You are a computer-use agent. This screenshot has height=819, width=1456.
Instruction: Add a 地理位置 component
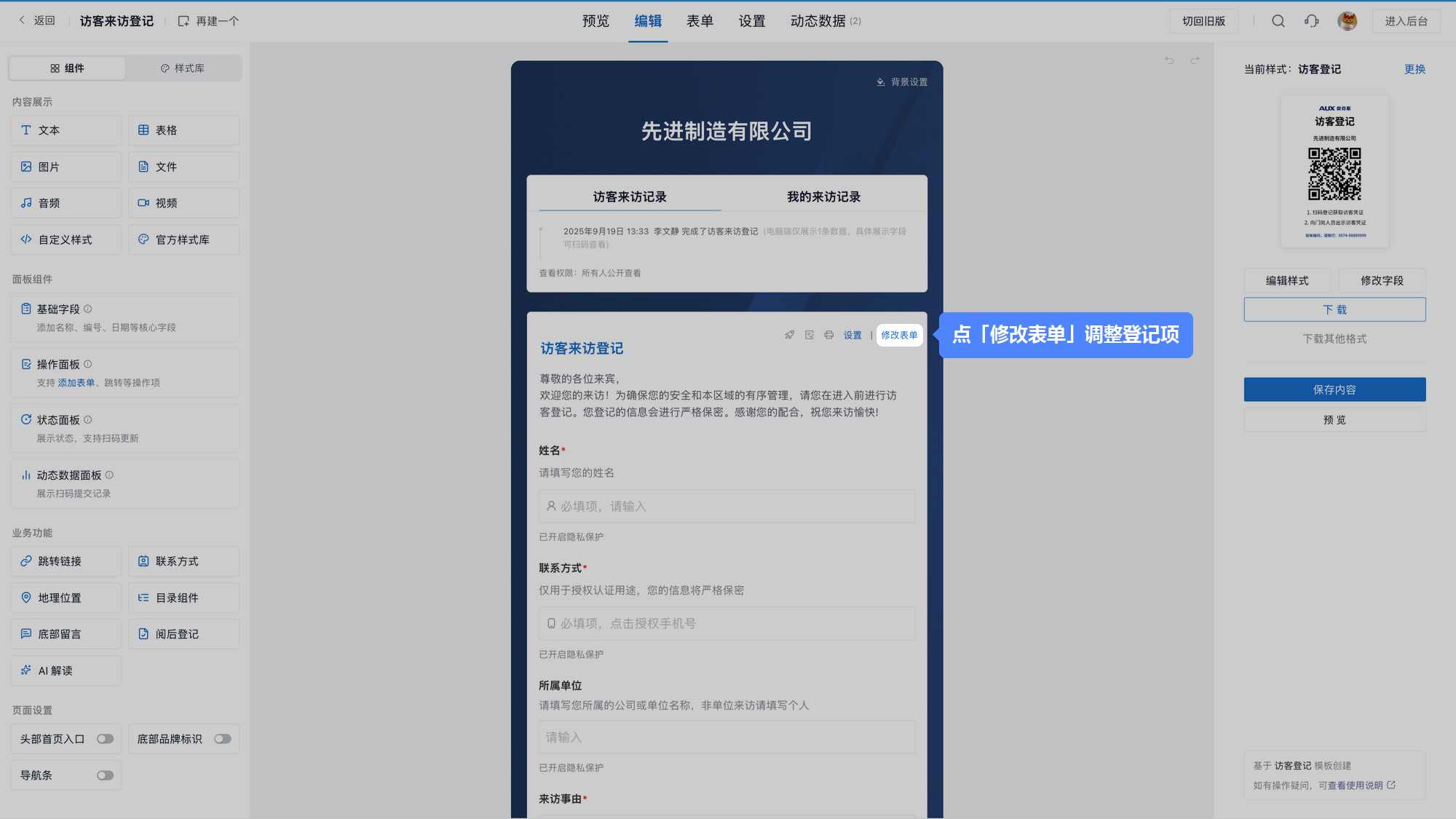click(x=66, y=598)
